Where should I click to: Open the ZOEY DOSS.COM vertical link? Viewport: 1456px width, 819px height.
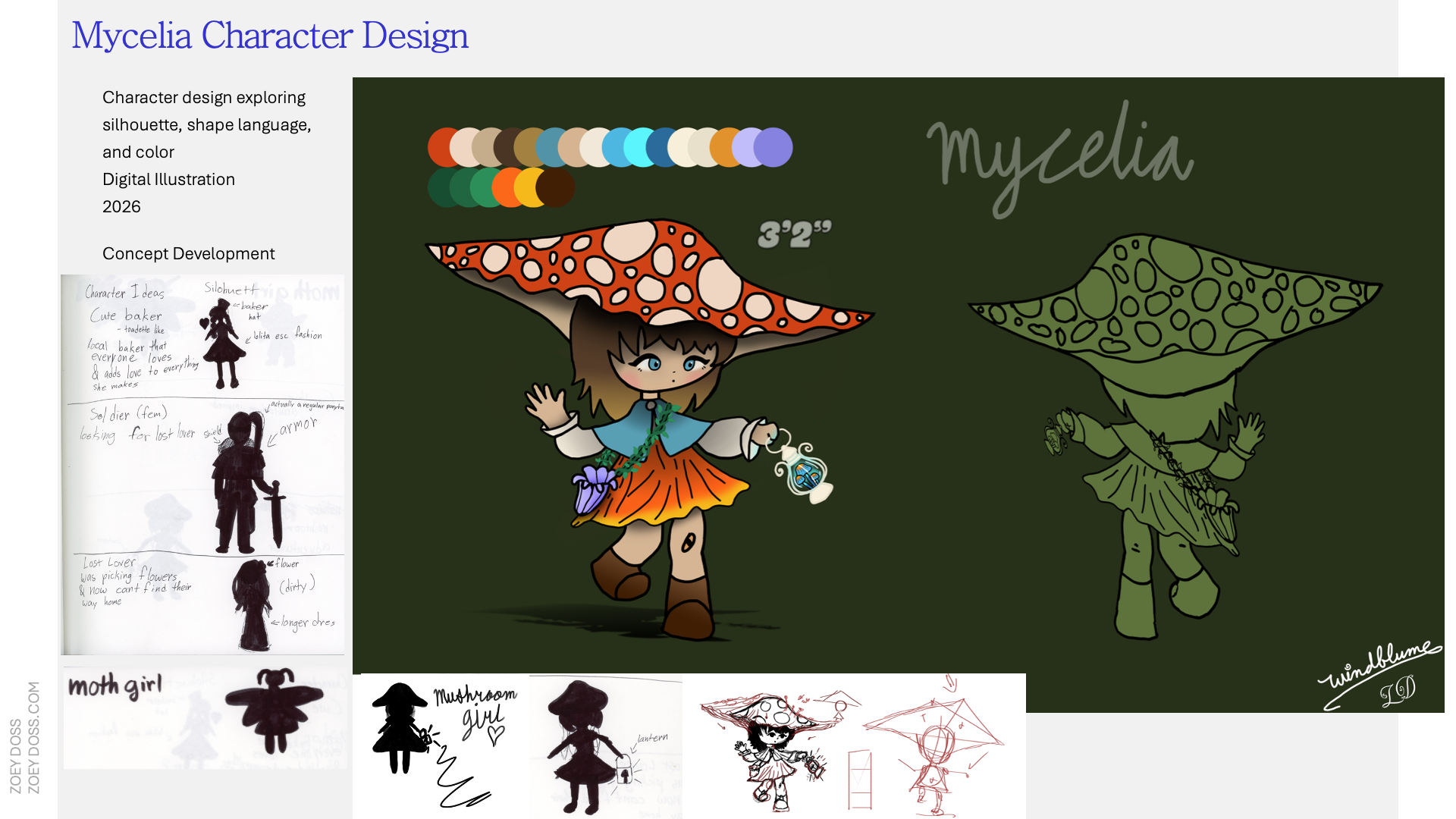[x=33, y=737]
